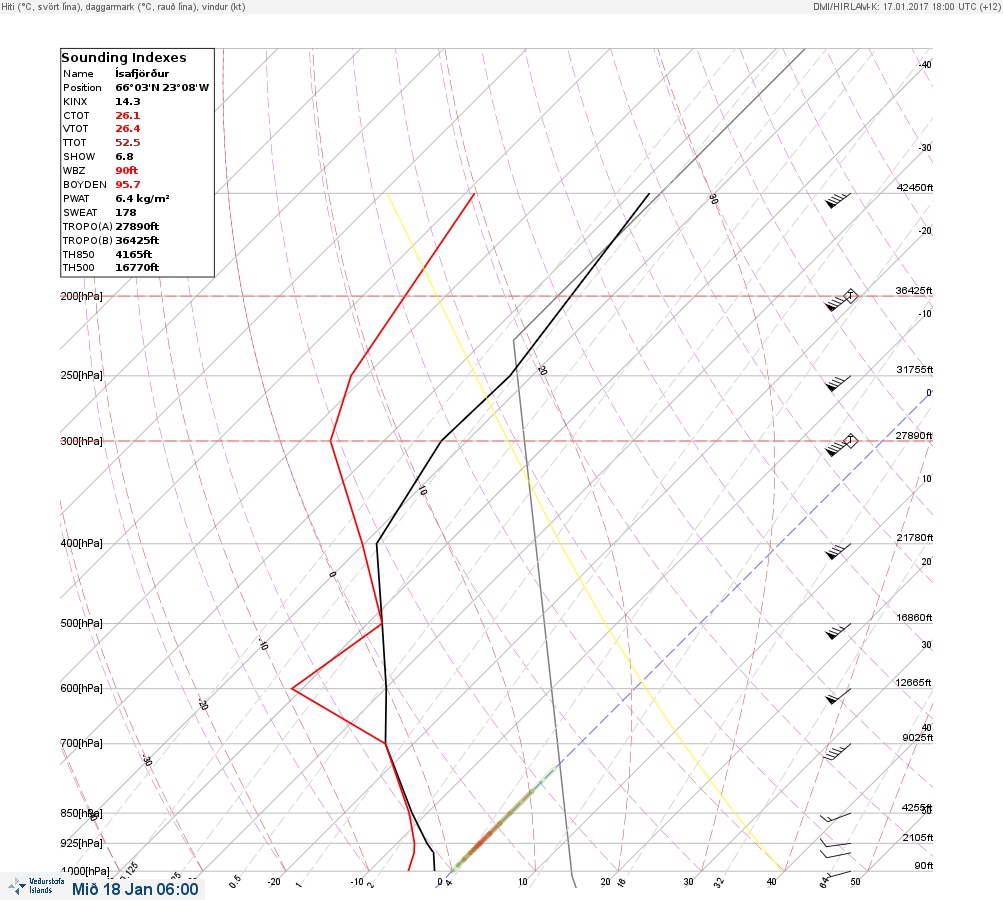Screen dimensions: 1003x900
Task: Click the 700[hPa] pressure label
Action: coord(81,743)
